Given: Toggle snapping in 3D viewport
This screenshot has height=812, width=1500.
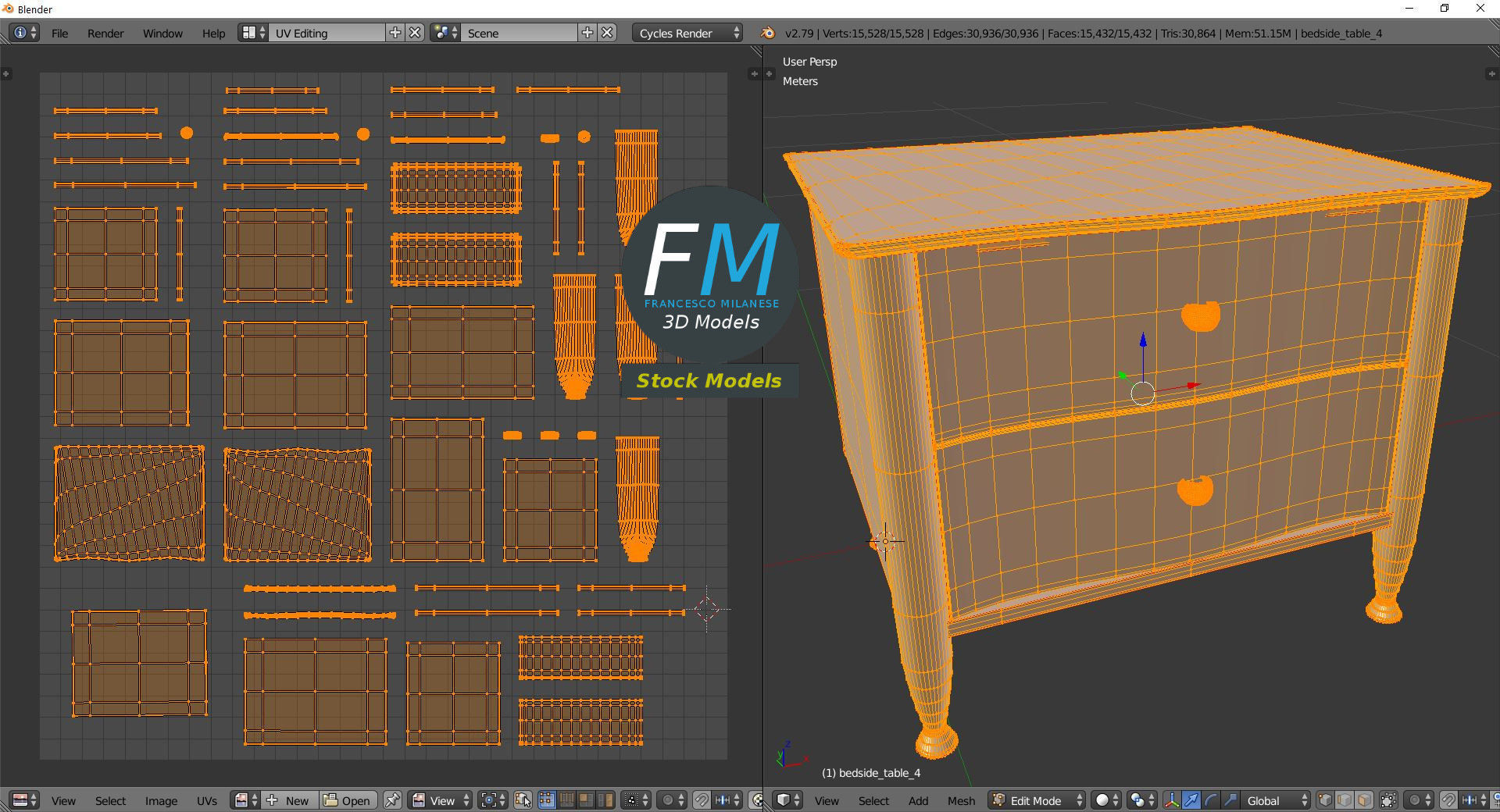Looking at the screenshot, I should (x=1448, y=800).
